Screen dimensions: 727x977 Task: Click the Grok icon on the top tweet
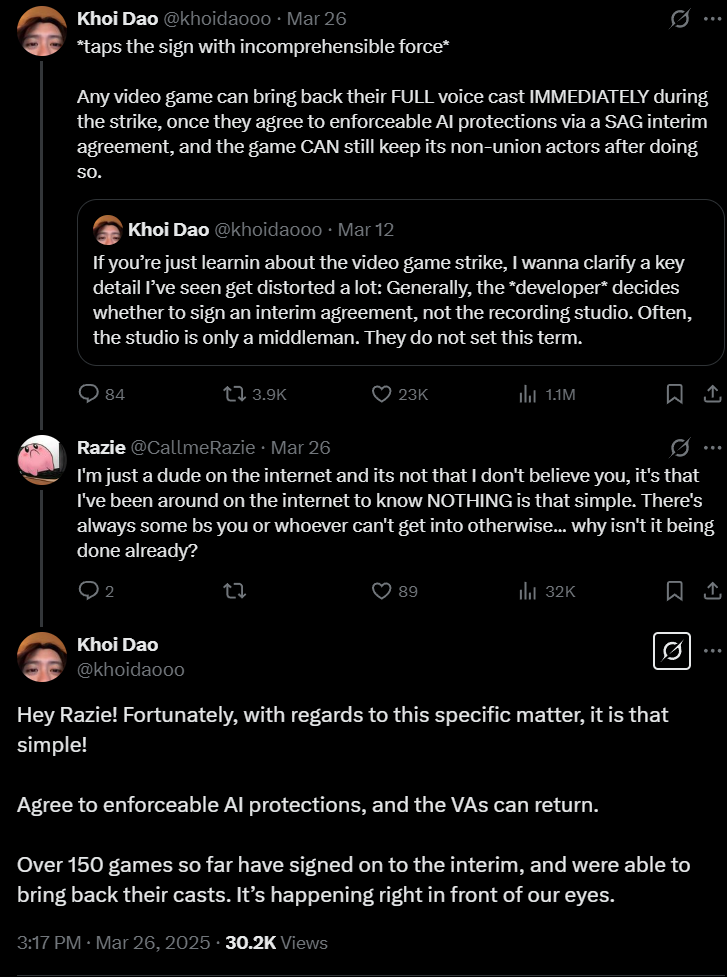pos(680,19)
